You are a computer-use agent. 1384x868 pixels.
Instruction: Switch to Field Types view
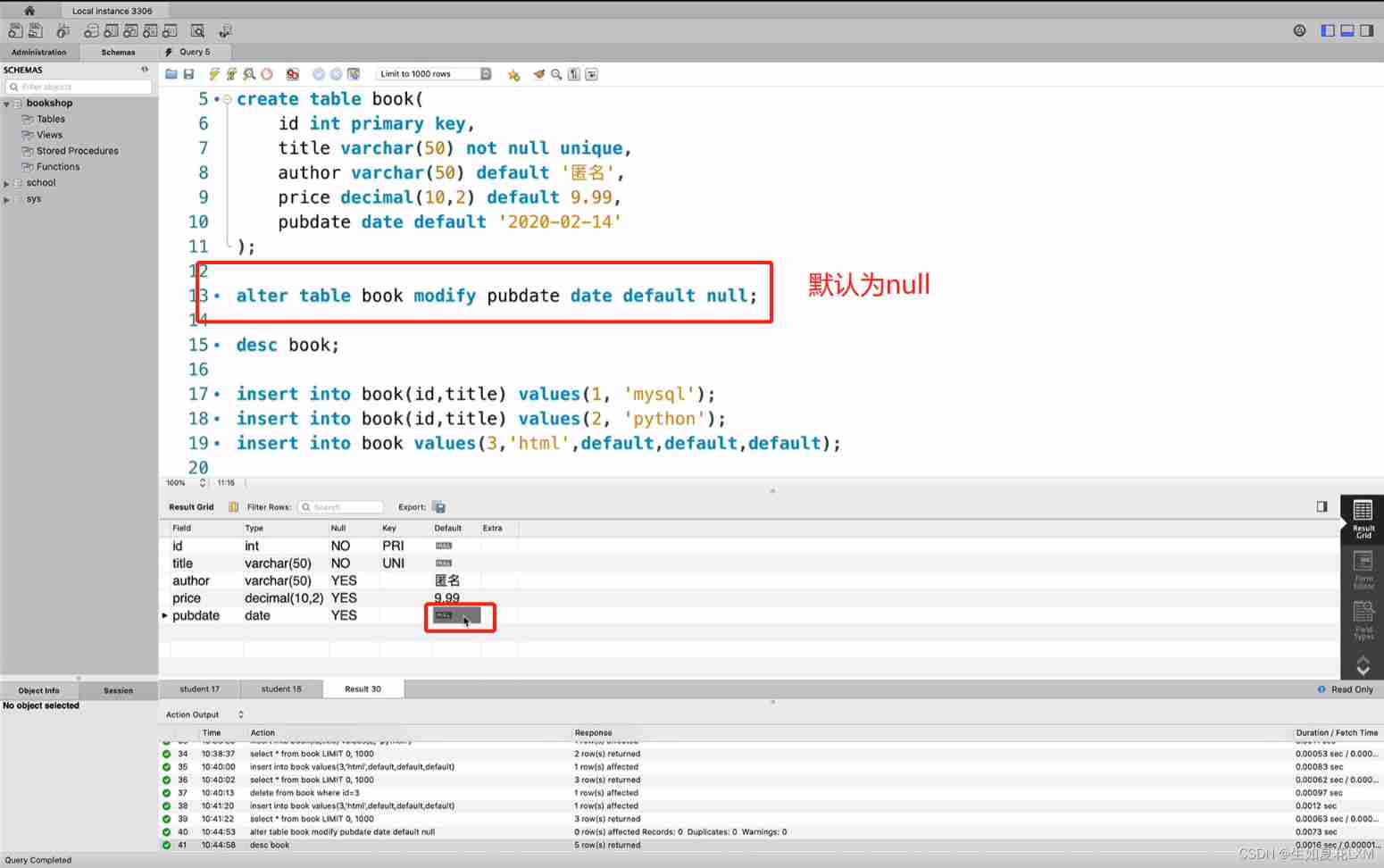(1363, 621)
